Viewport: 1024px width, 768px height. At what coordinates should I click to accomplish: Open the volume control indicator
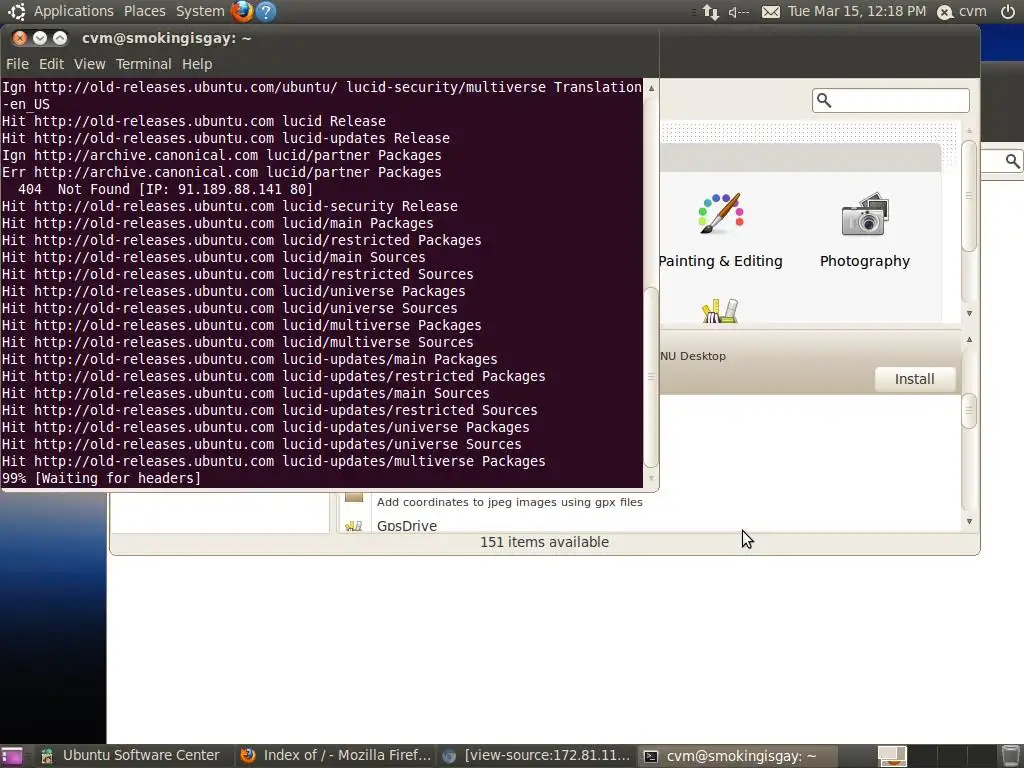(739, 12)
